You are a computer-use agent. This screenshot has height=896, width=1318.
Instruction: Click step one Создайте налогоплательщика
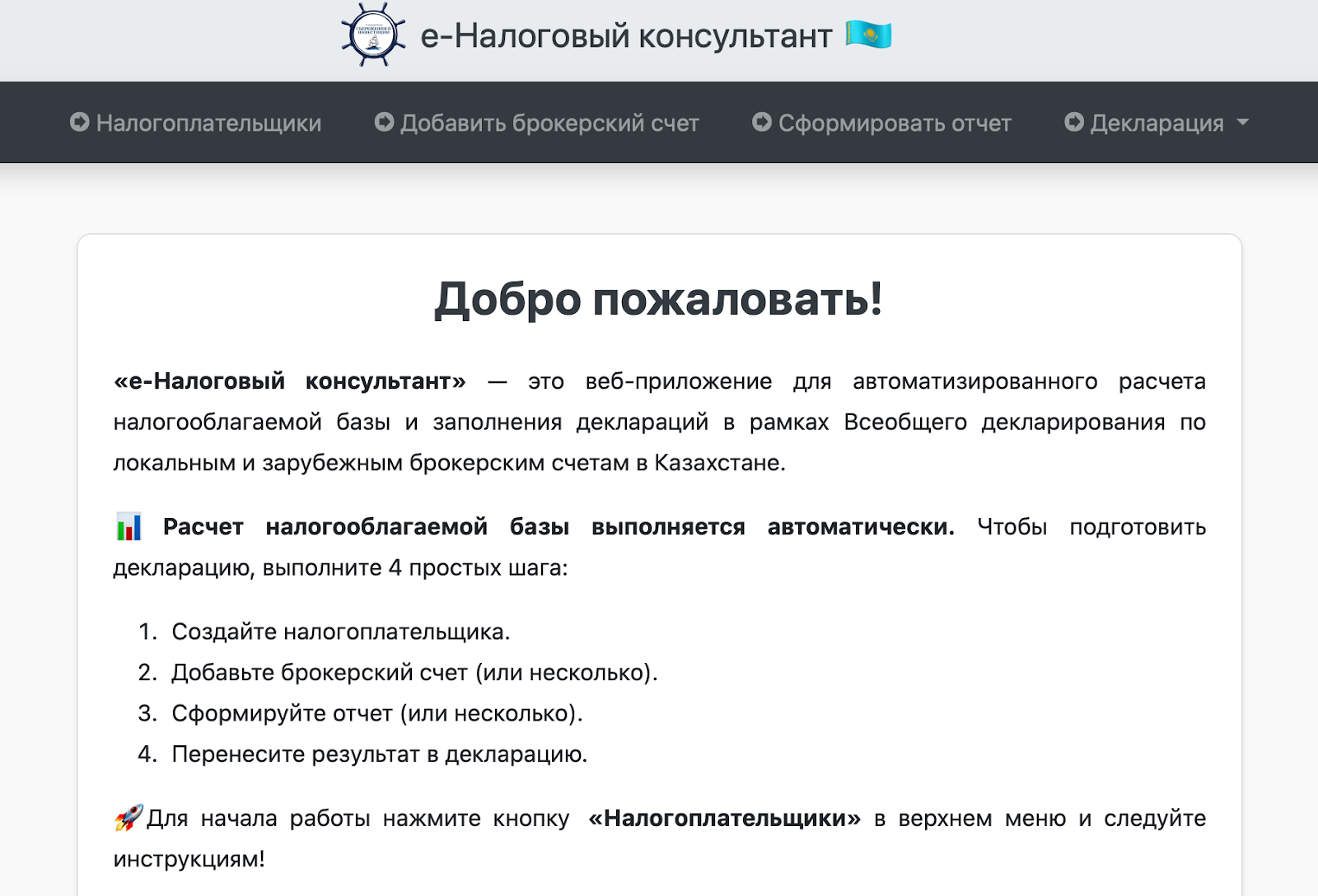click(x=340, y=632)
